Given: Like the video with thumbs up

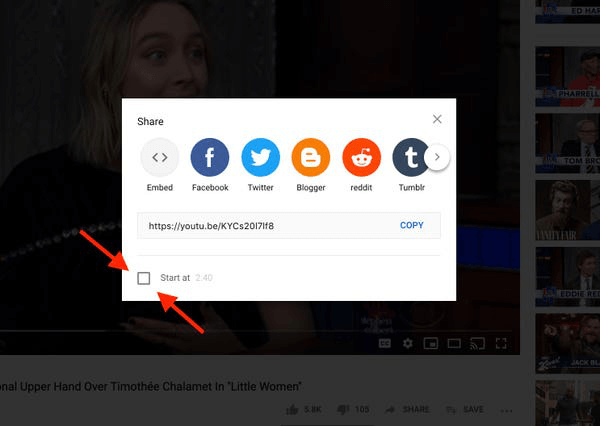Looking at the screenshot, I should pos(292,409).
